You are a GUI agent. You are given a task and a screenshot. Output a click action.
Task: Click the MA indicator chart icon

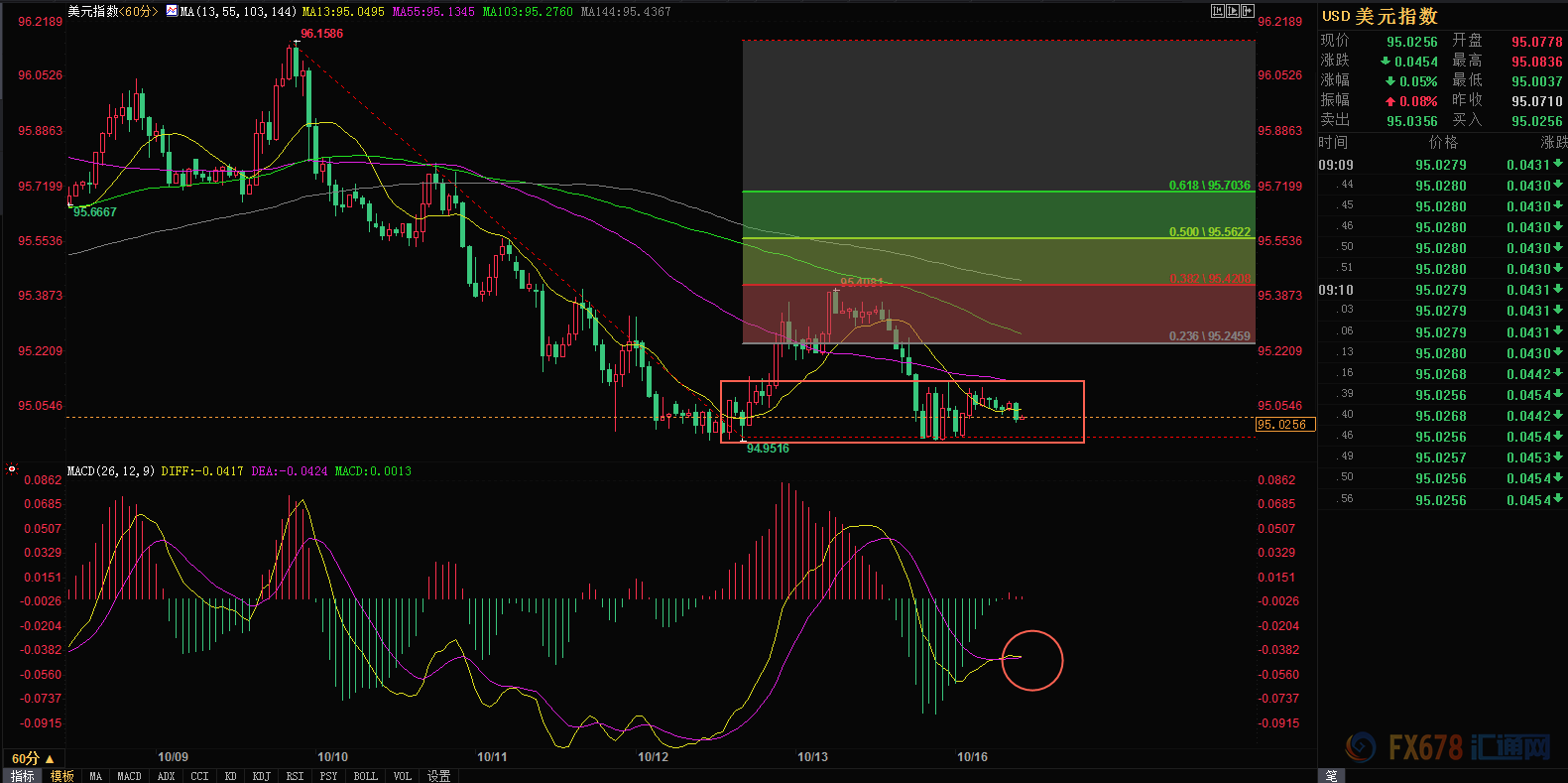[172, 12]
